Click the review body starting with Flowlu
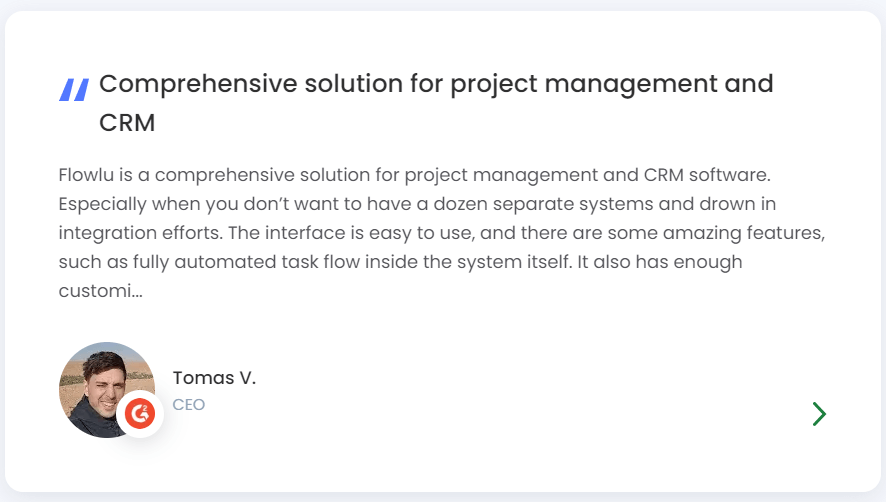The image size is (886, 502). (x=442, y=232)
